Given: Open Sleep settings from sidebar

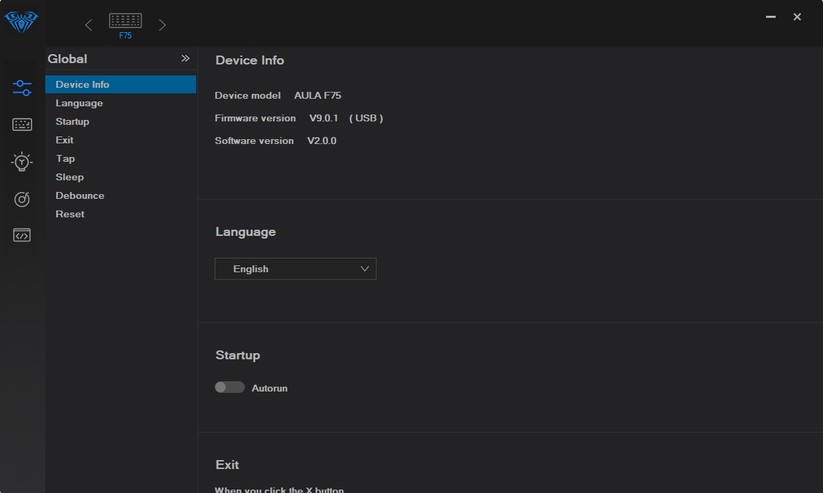Looking at the screenshot, I should coord(70,177).
